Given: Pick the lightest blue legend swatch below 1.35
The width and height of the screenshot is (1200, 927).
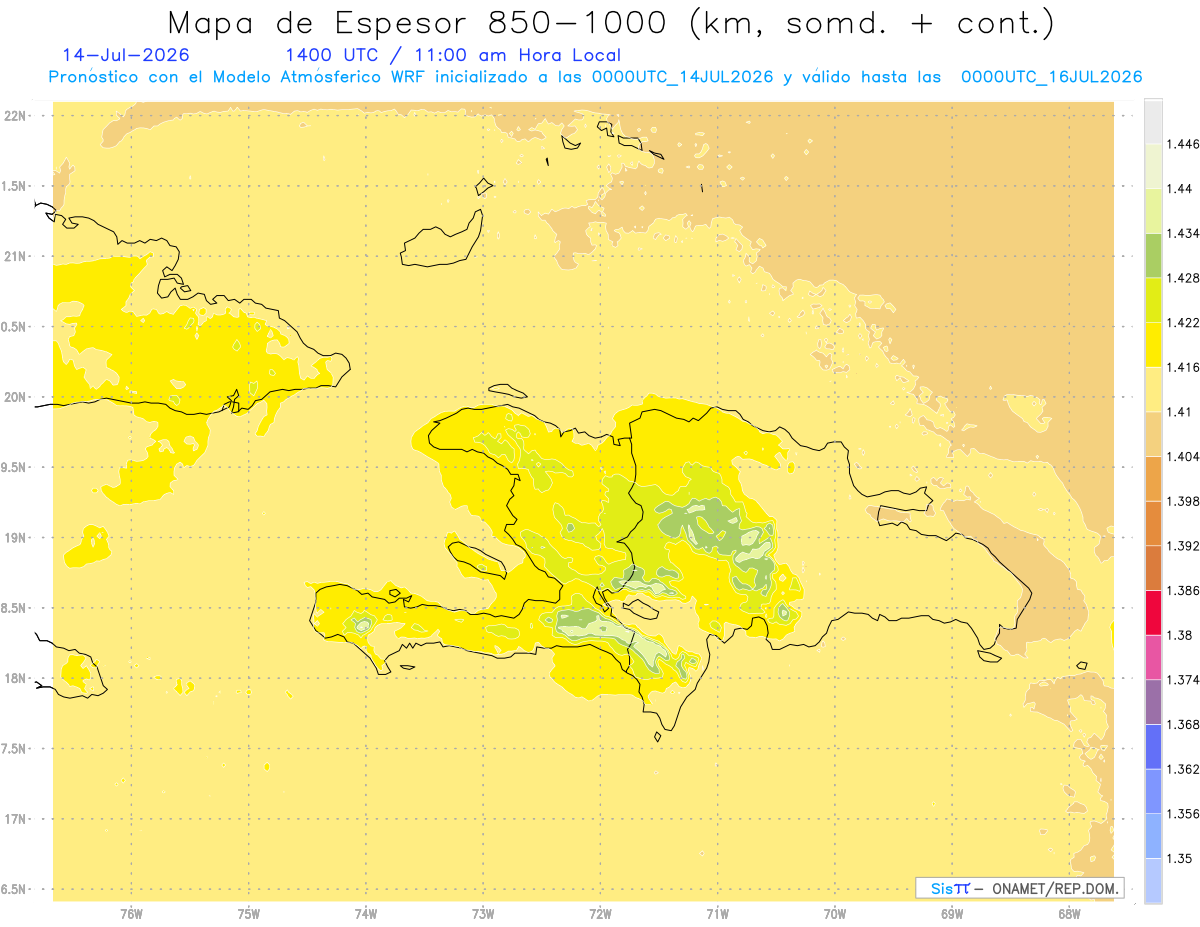Looking at the screenshot, I should [1154, 880].
